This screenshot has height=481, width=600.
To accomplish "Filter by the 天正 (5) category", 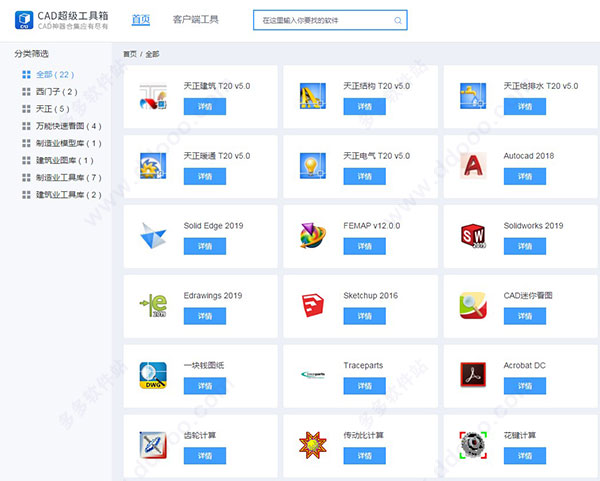I will pos(46,109).
